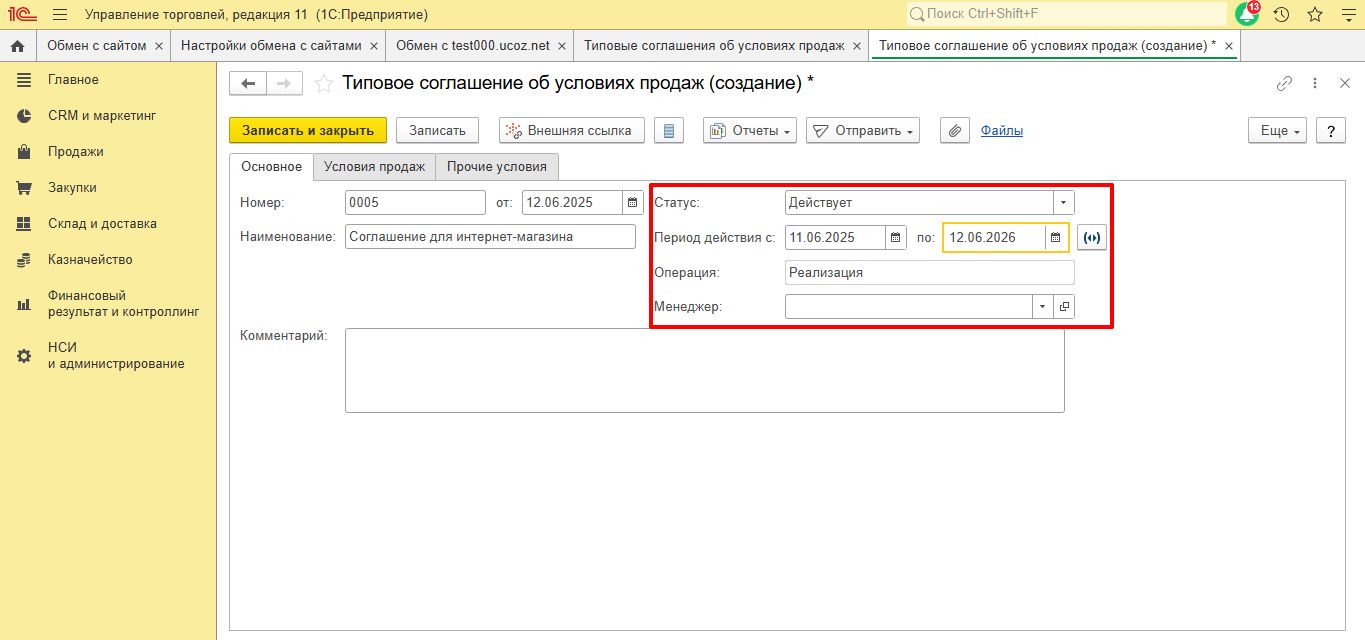
Task: Expand the Менеджер dropdown list
Action: [x=1042, y=306]
